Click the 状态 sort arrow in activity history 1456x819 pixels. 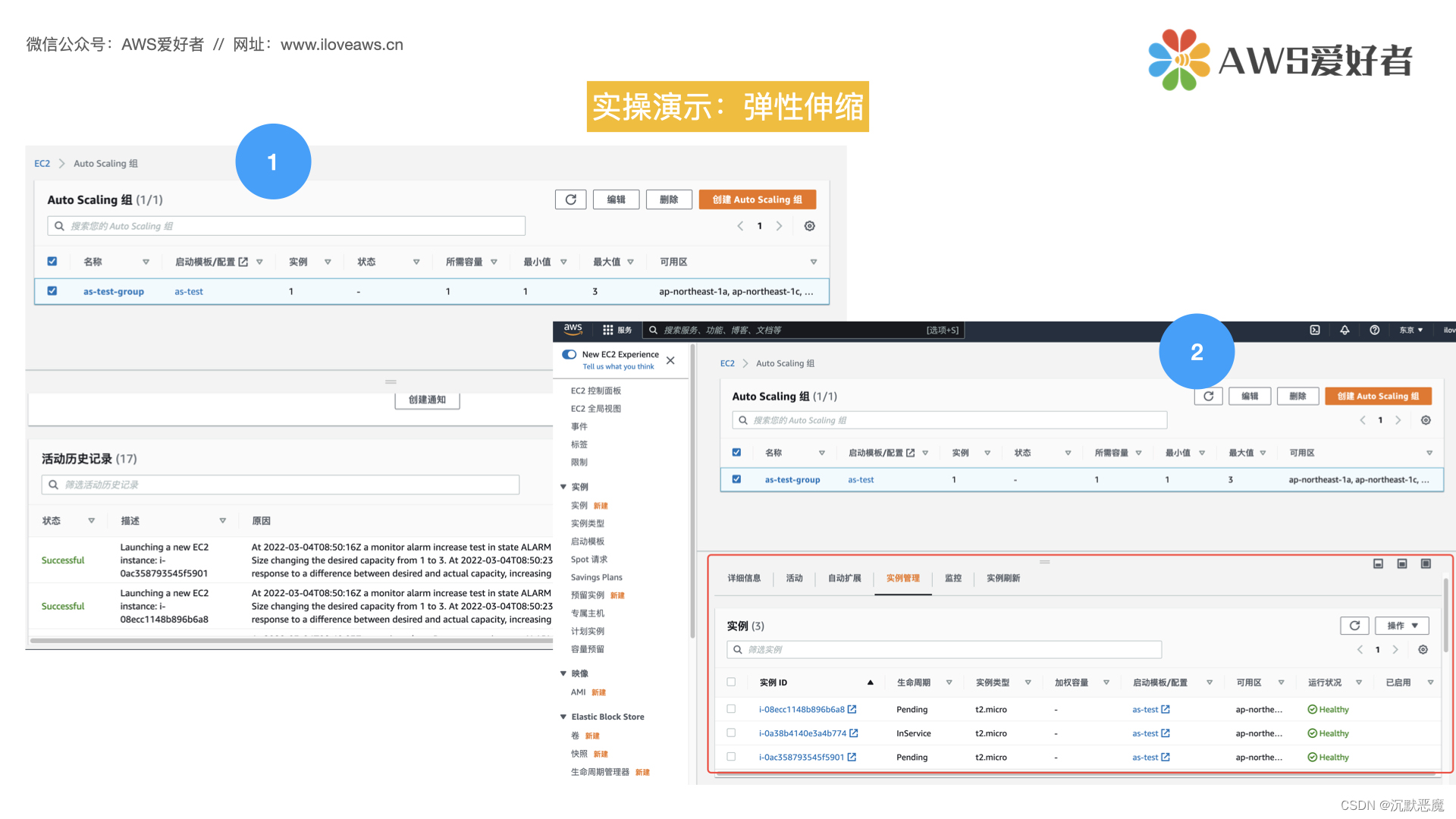point(92,521)
